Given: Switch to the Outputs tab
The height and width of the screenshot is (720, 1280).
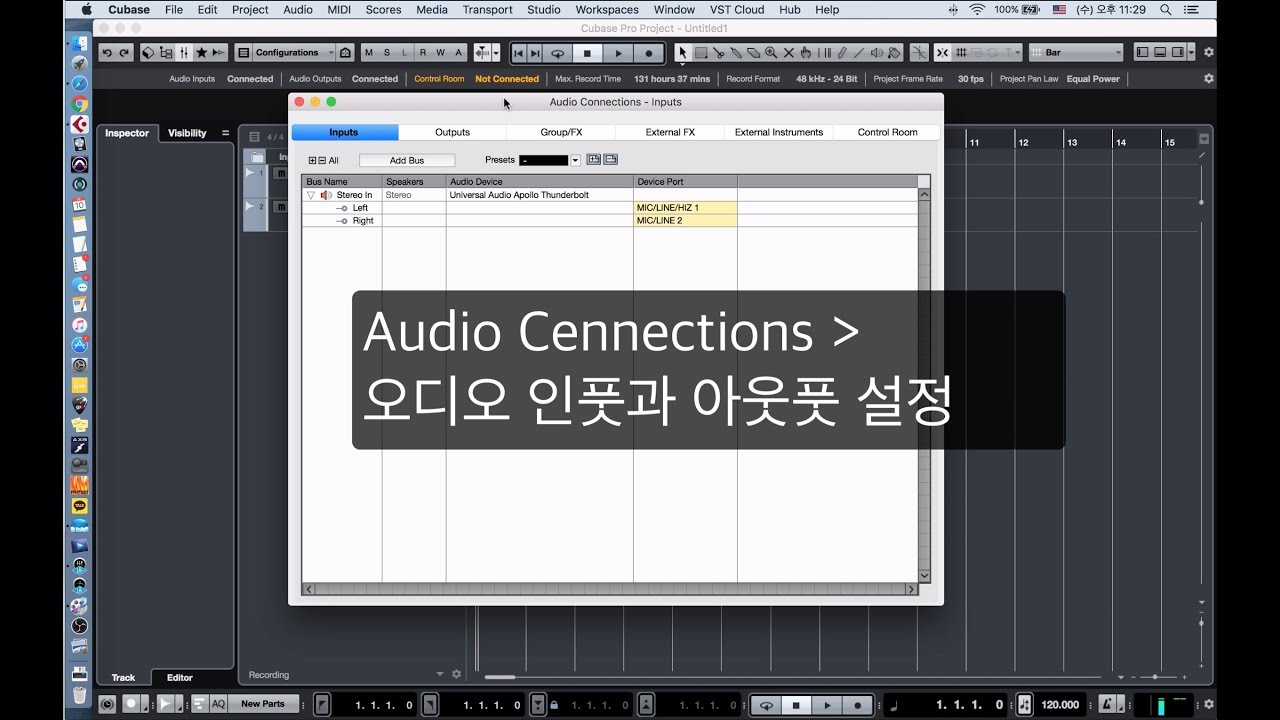Looking at the screenshot, I should (452, 132).
